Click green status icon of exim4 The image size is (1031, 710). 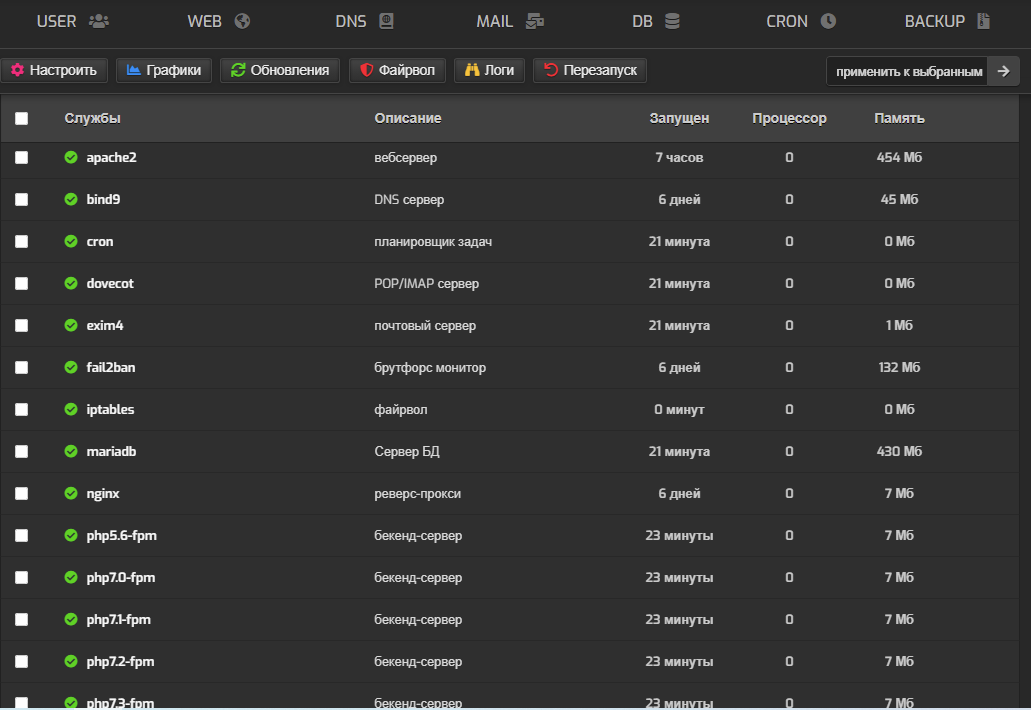(x=71, y=325)
